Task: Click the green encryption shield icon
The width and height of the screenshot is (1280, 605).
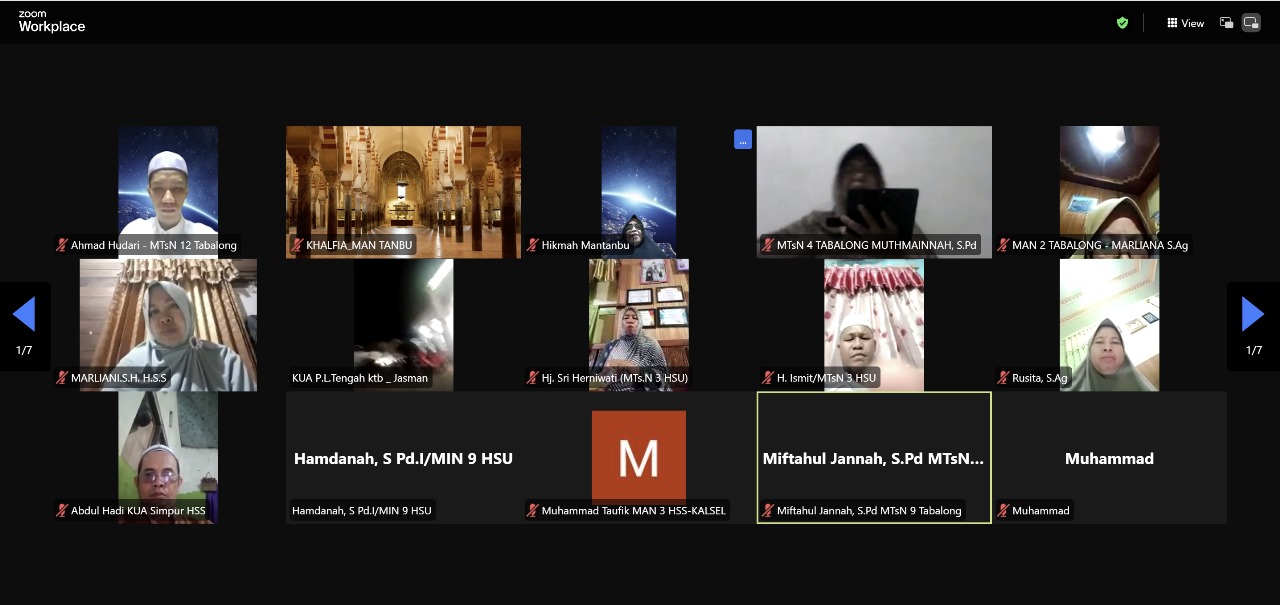Action: [x=1122, y=23]
